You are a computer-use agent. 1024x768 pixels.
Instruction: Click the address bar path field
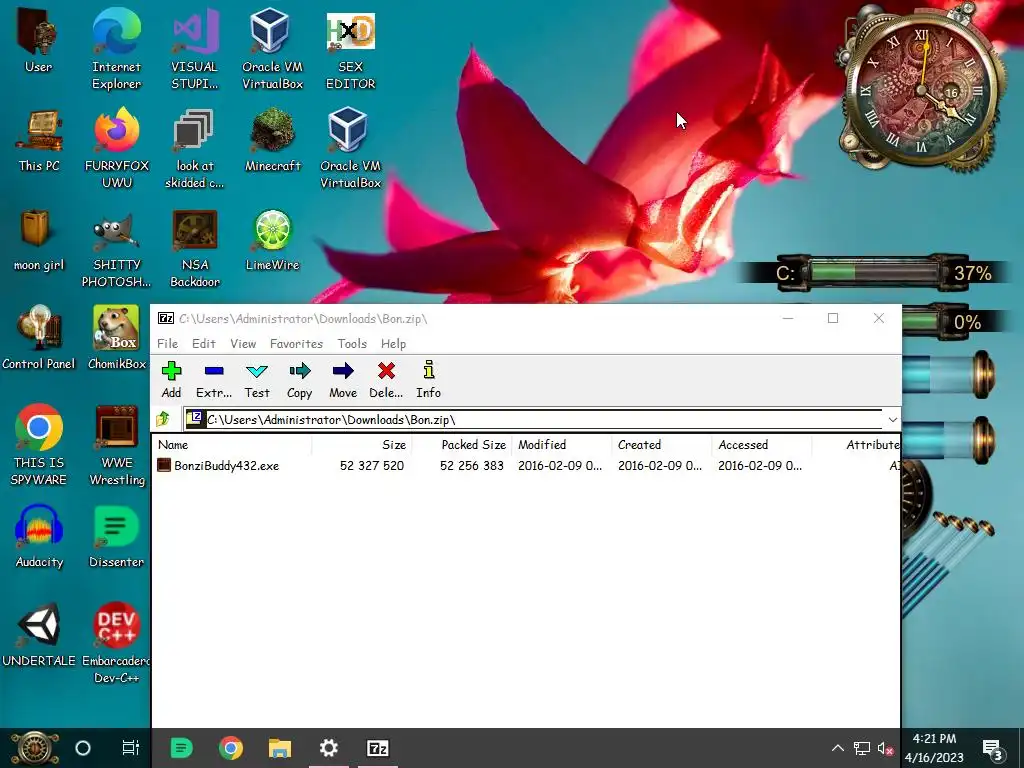(x=534, y=419)
